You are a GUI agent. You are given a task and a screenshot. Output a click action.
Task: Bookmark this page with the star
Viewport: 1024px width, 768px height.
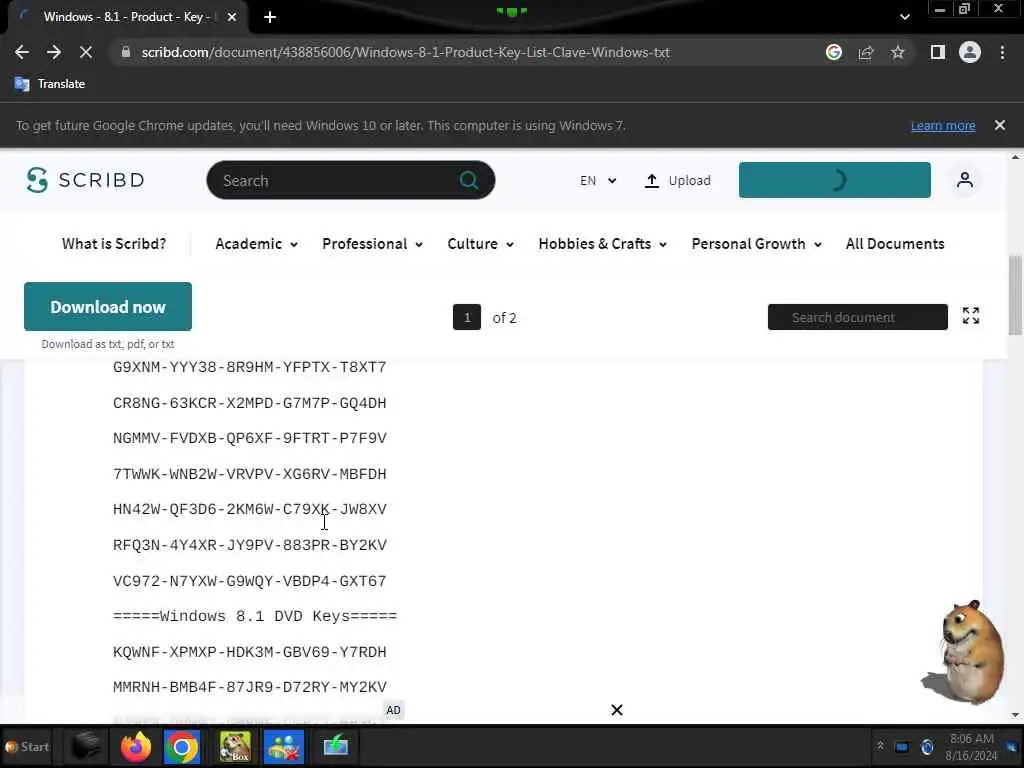(898, 52)
